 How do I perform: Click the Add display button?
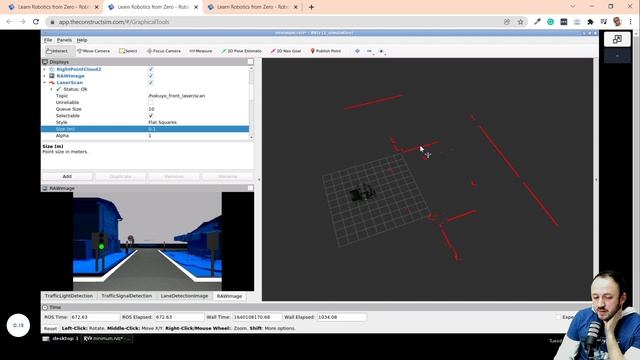67,176
